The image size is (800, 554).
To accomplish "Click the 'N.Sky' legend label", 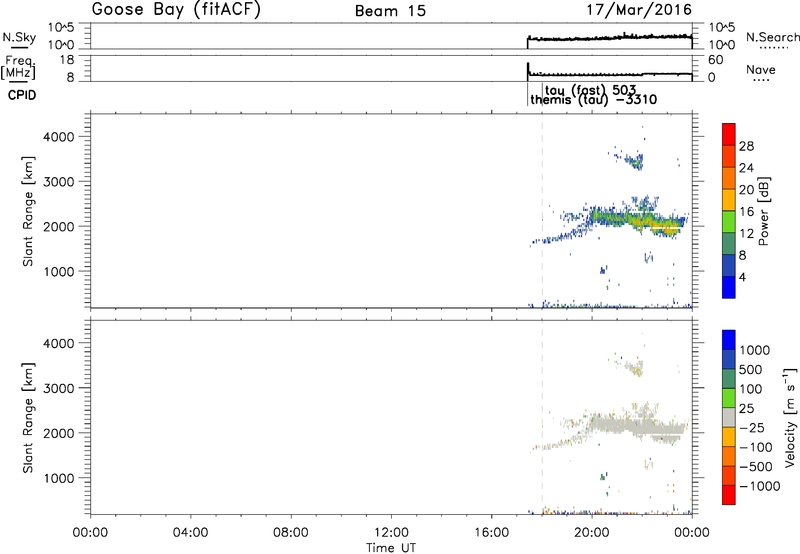I will 19,37.
